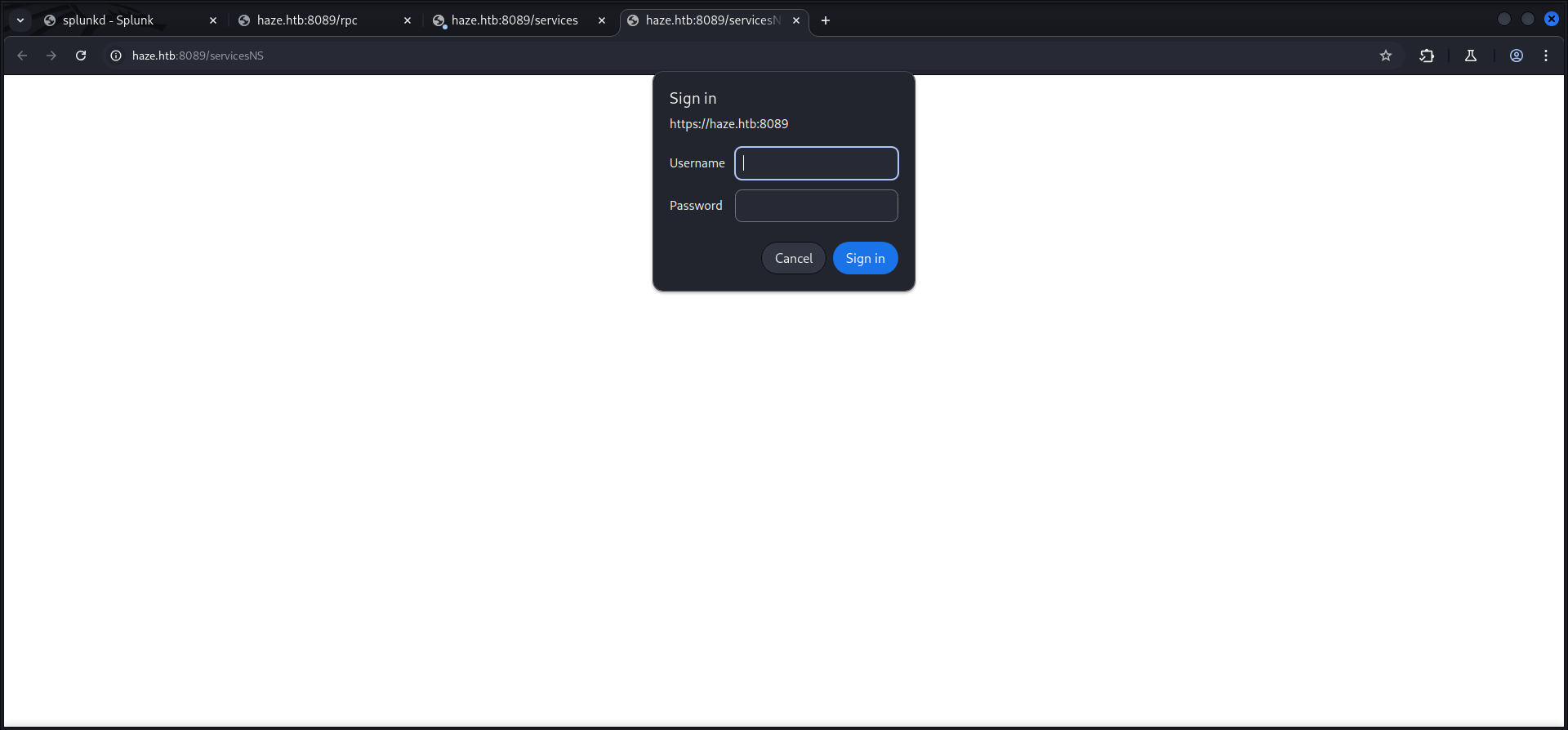Close the haze.htb:8089/rpc tab

[x=408, y=20]
